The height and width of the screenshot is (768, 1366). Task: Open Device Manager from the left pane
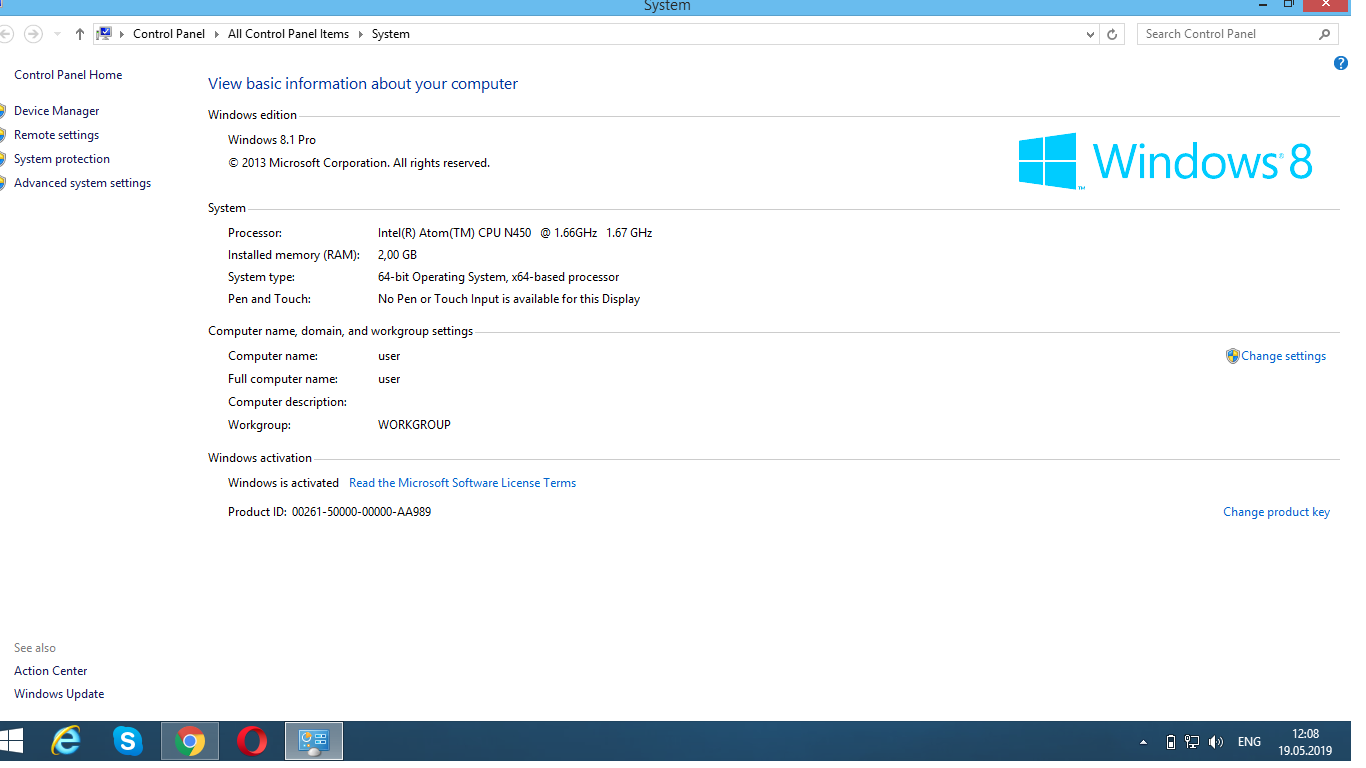tap(57, 111)
